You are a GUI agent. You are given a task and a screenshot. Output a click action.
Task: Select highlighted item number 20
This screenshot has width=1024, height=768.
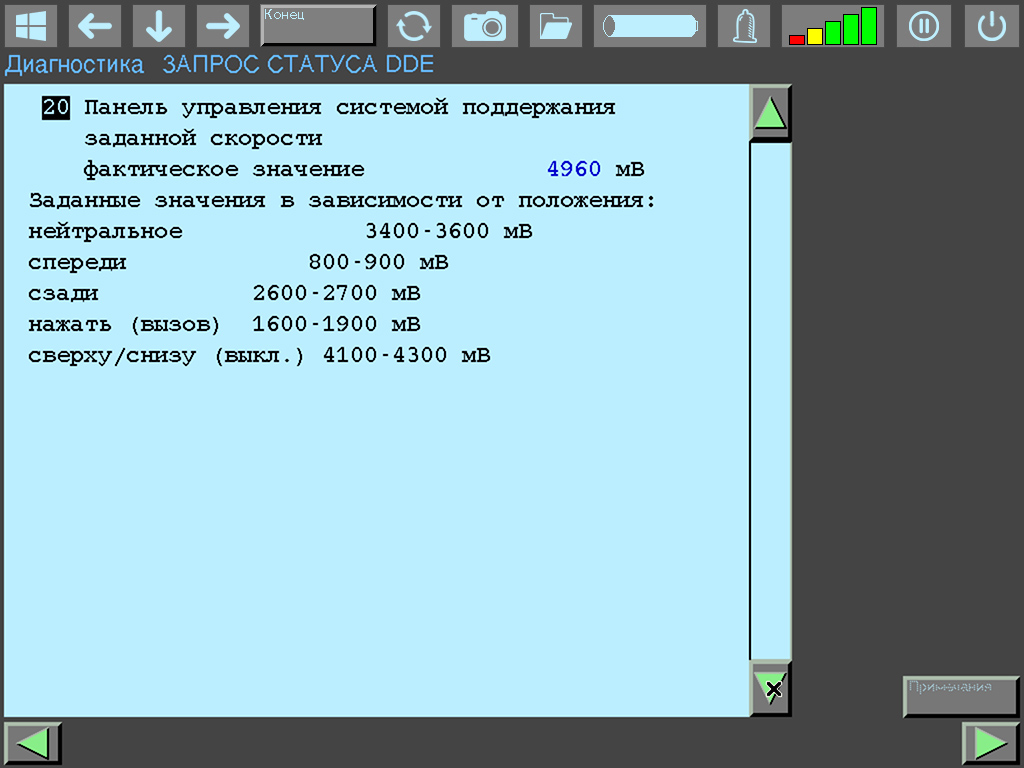pyautogui.click(x=56, y=108)
